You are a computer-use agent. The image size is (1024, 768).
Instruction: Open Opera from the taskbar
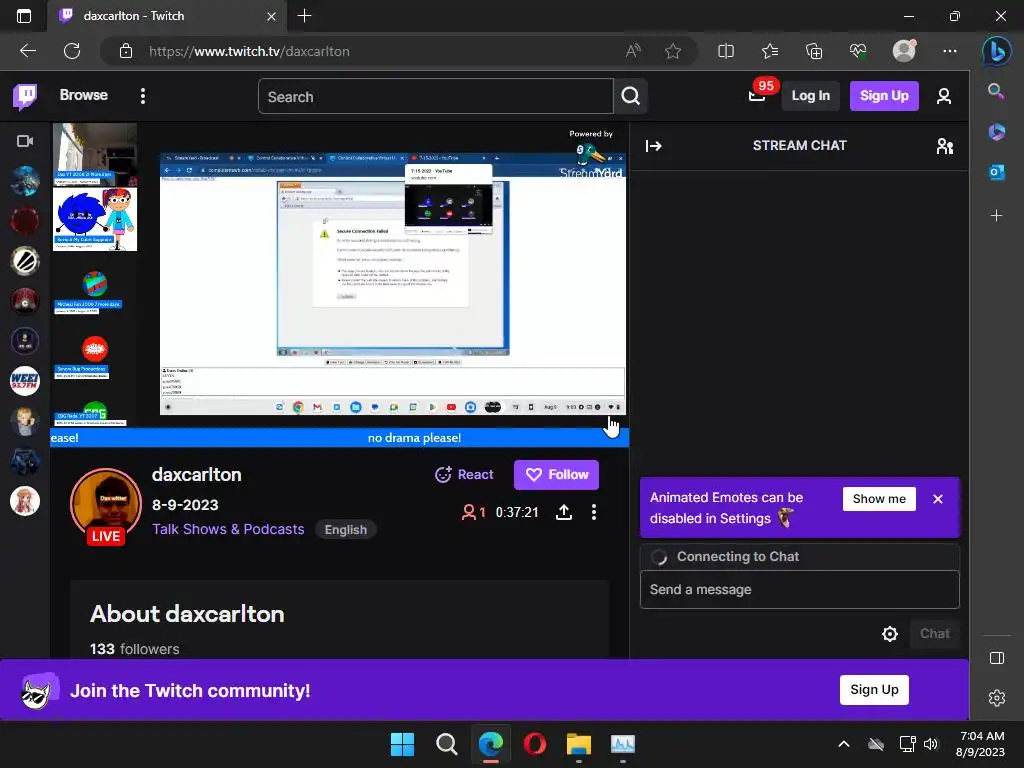[x=535, y=744]
